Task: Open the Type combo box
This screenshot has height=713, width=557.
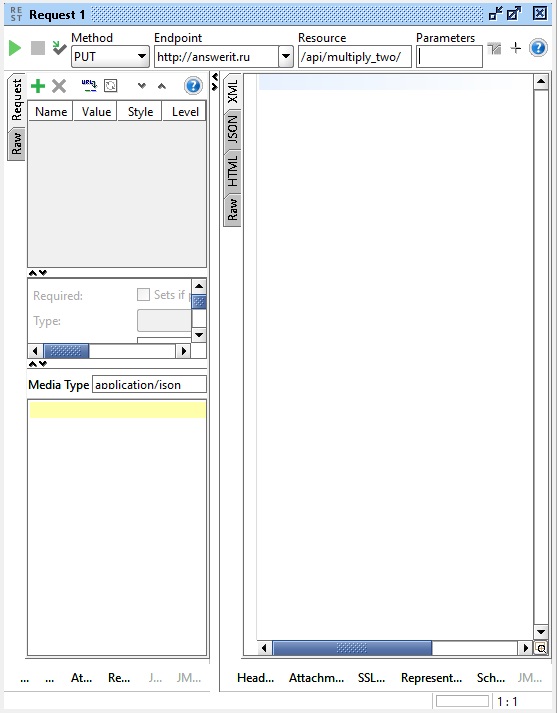Action: click(x=164, y=321)
